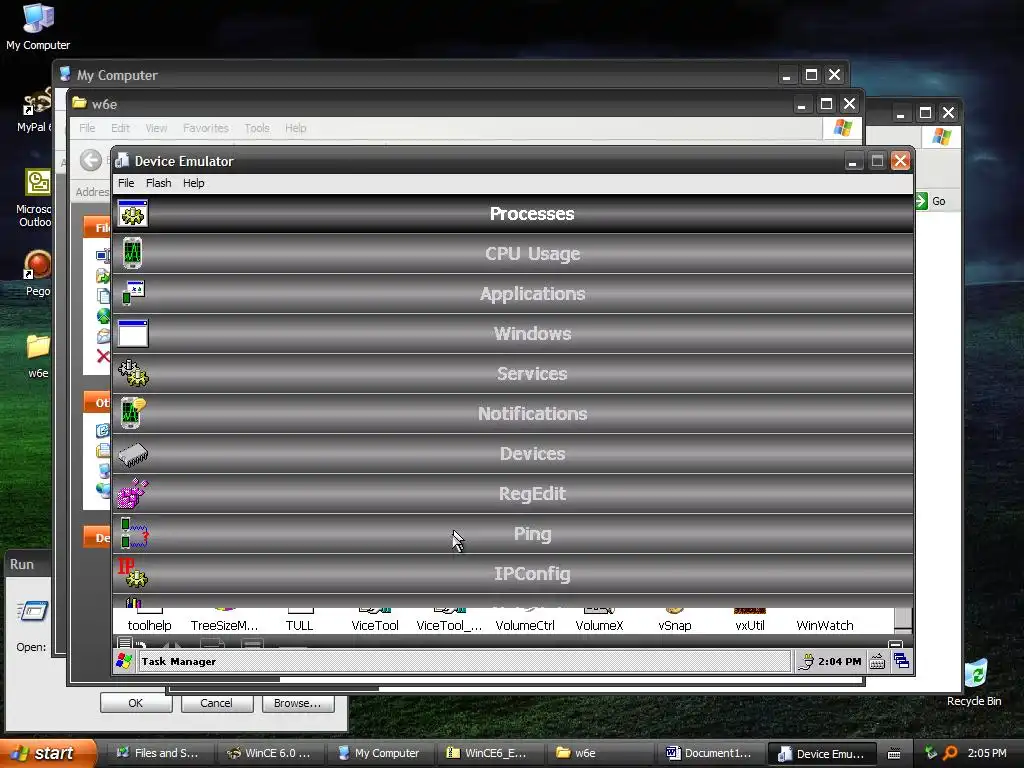Screen dimensions: 1024x768
Task: Open the File menu in Device Emulator
Action: point(126,183)
